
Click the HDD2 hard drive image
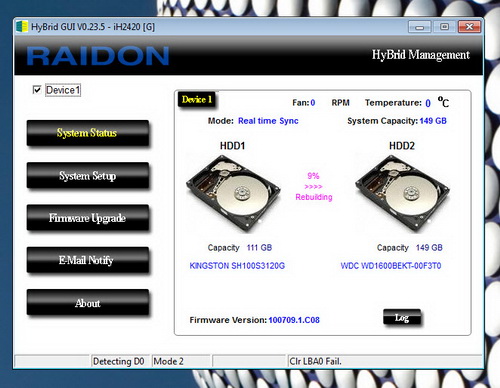402,193
